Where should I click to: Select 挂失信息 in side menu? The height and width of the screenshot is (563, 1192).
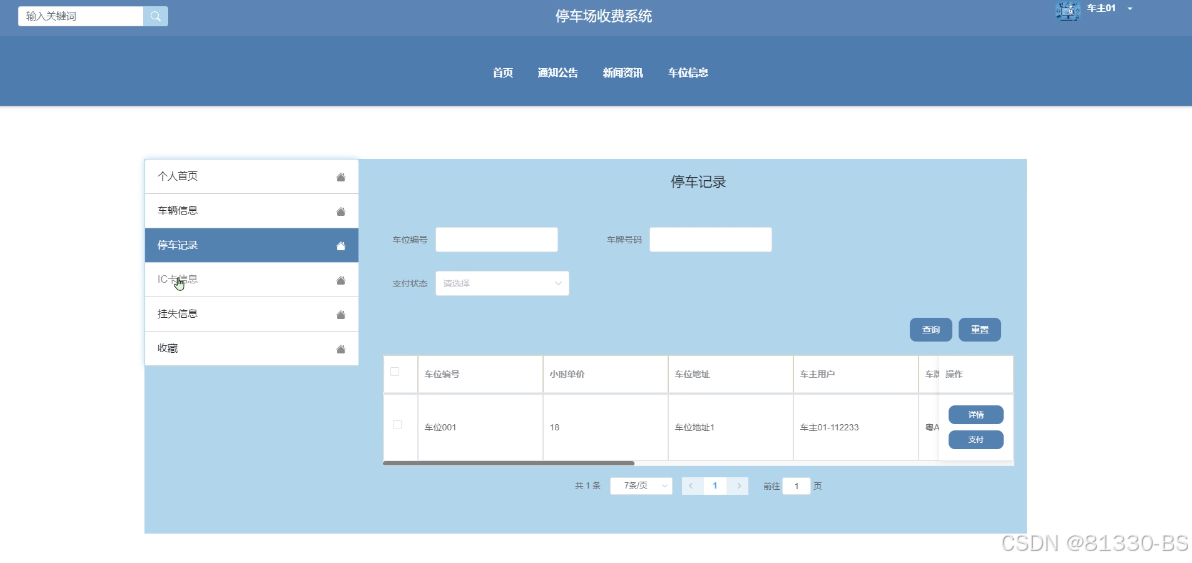[x=252, y=314]
